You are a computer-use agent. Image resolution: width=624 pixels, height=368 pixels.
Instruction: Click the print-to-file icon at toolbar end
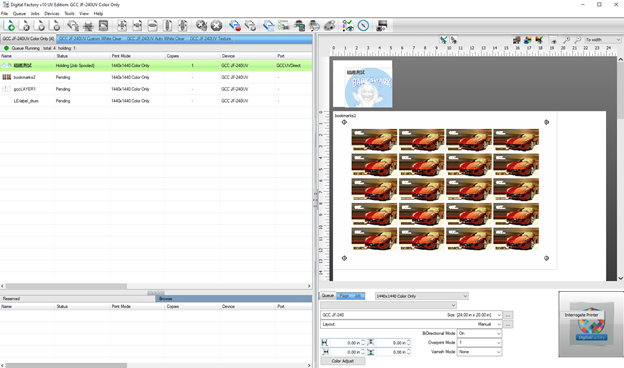click(x=382, y=26)
